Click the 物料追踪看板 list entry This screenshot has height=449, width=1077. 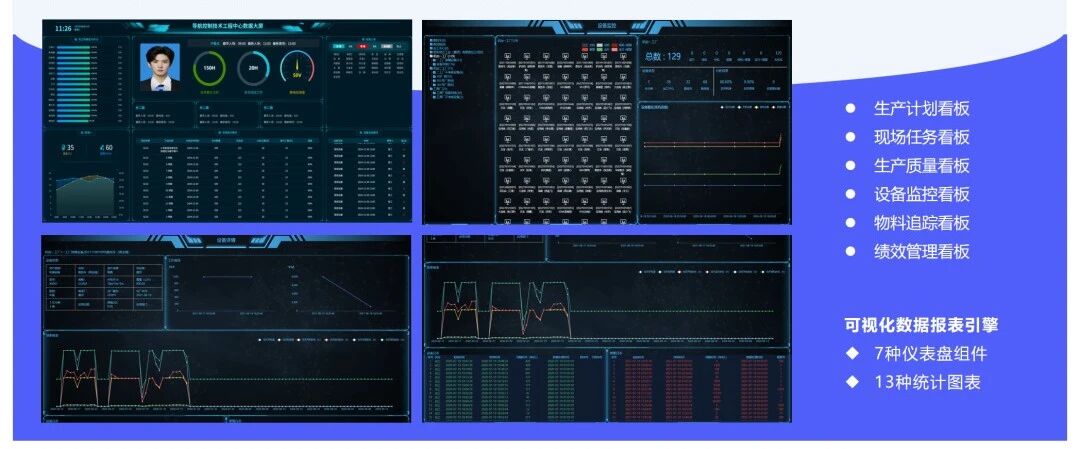point(921,223)
